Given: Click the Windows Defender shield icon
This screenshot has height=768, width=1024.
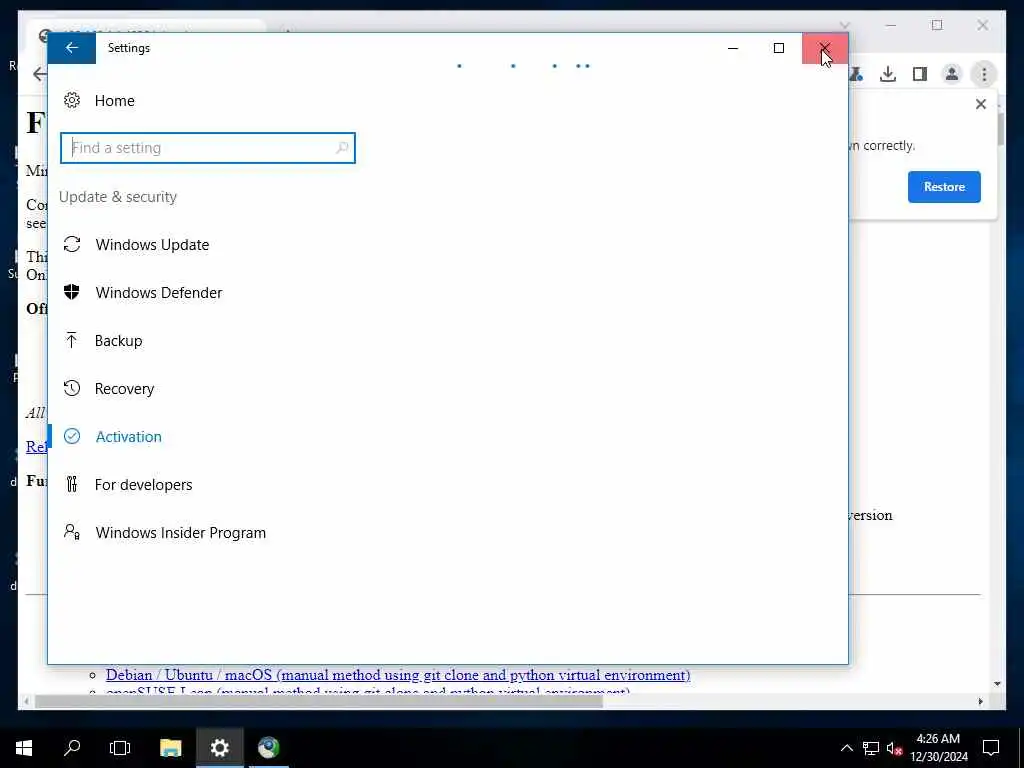Looking at the screenshot, I should pos(72,292).
